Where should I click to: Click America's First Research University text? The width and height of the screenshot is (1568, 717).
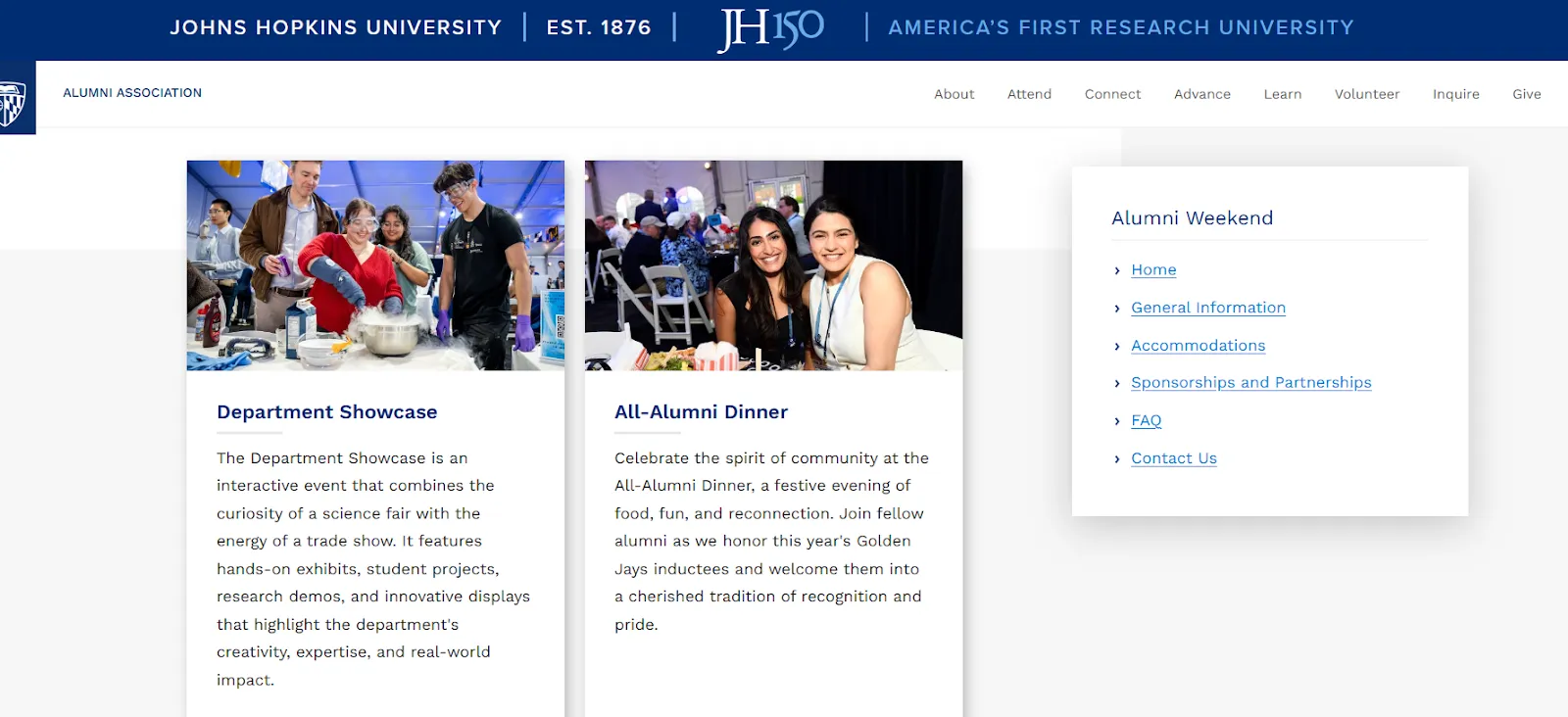(x=1121, y=27)
